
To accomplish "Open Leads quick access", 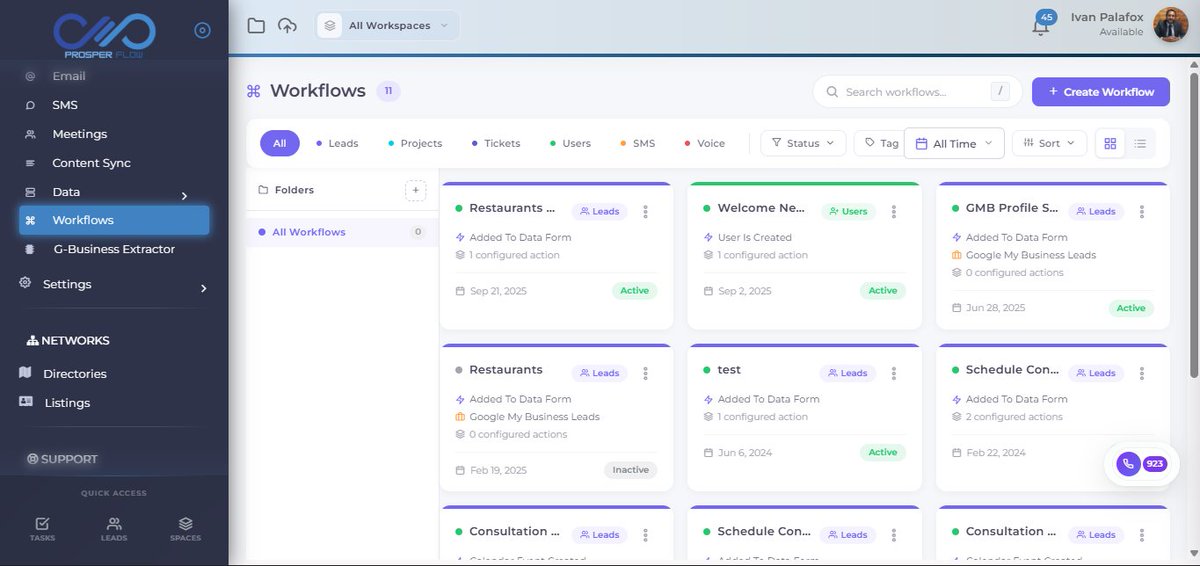I will click(x=114, y=529).
